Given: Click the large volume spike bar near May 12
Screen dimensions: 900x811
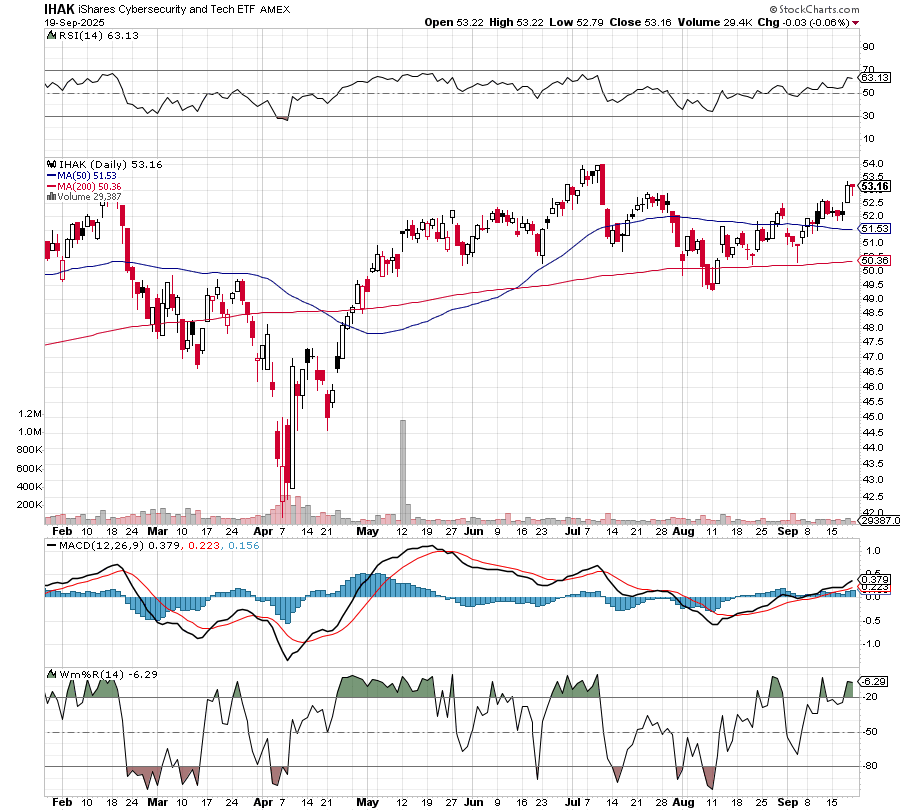Looking at the screenshot, I should (x=403, y=471).
